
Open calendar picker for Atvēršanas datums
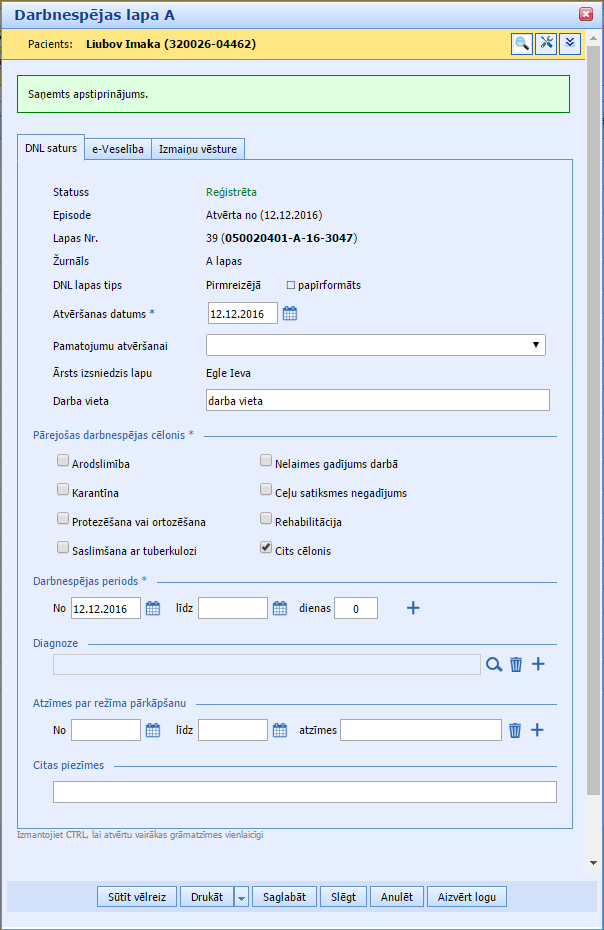(x=290, y=314)
